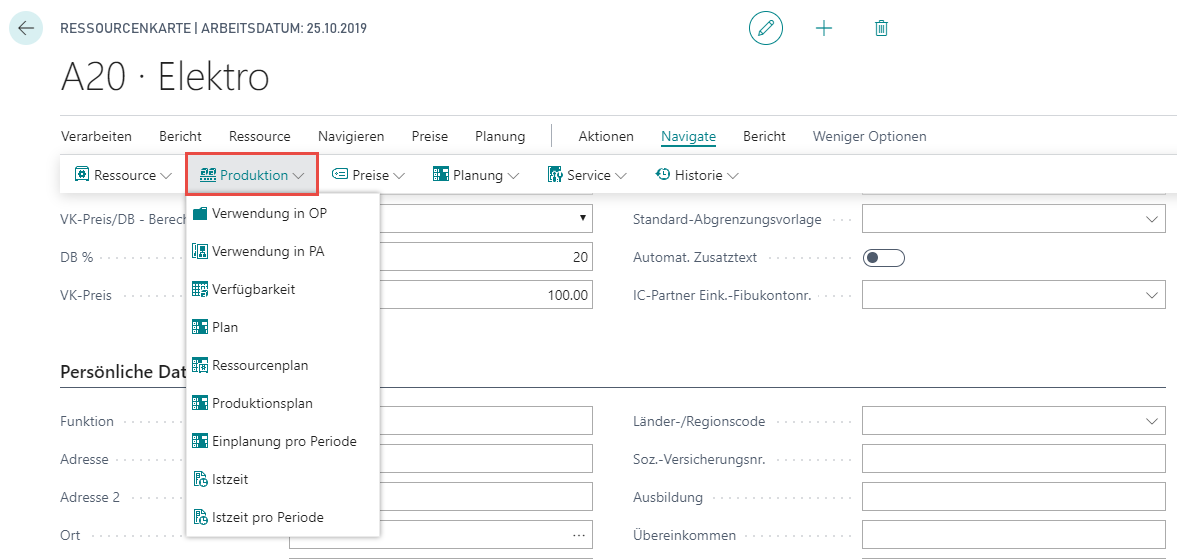Click the Plan menu icon
Viewport: 1177px width, 559px height.
(x=200, y=327)
